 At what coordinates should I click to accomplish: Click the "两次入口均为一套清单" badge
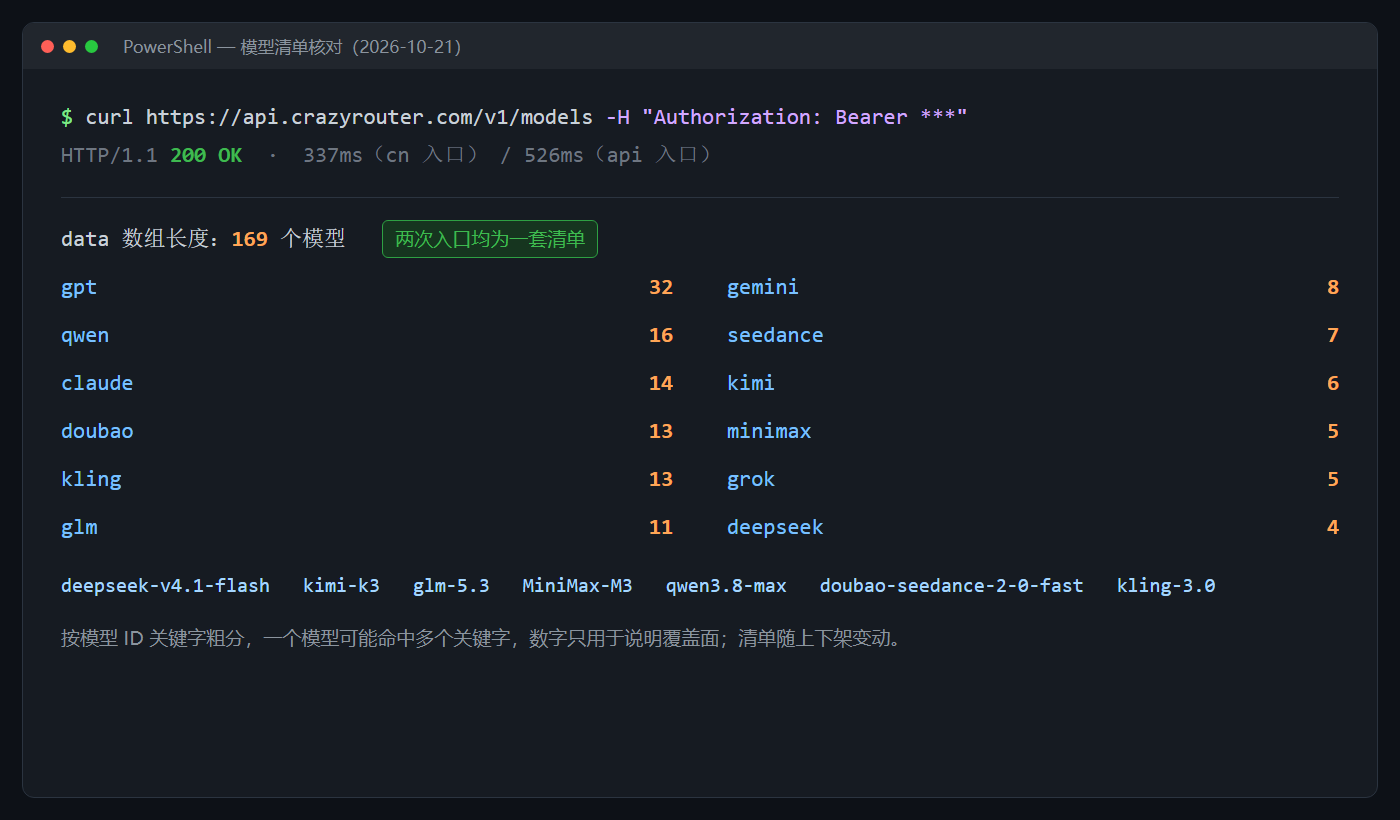[x=490, y=239]
